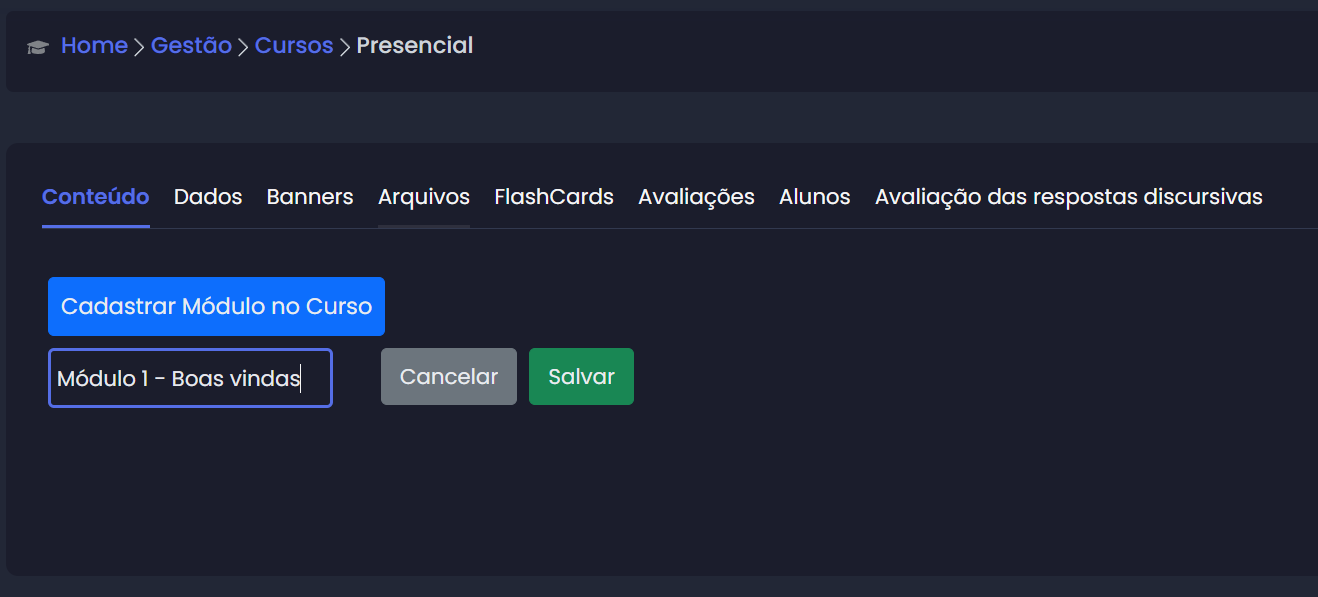
Task: Open the FlashCards tab
Action: [554, 197]
